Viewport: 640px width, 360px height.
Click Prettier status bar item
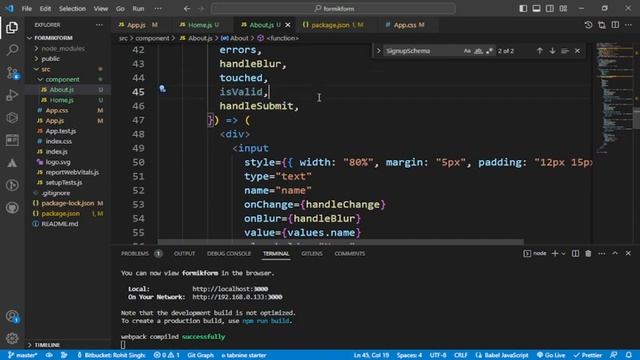click(x=588, y=355)
